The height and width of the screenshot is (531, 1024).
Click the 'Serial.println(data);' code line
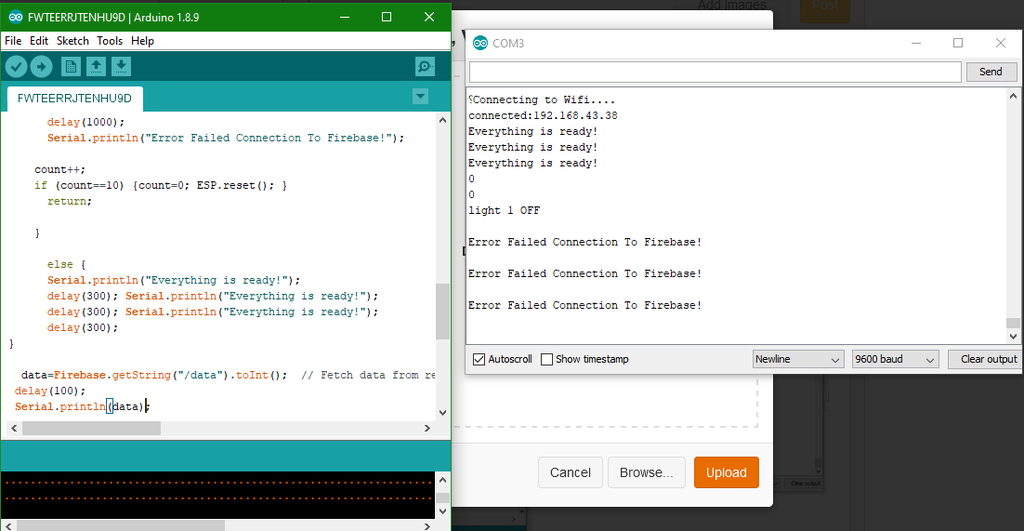pos(82,407)
